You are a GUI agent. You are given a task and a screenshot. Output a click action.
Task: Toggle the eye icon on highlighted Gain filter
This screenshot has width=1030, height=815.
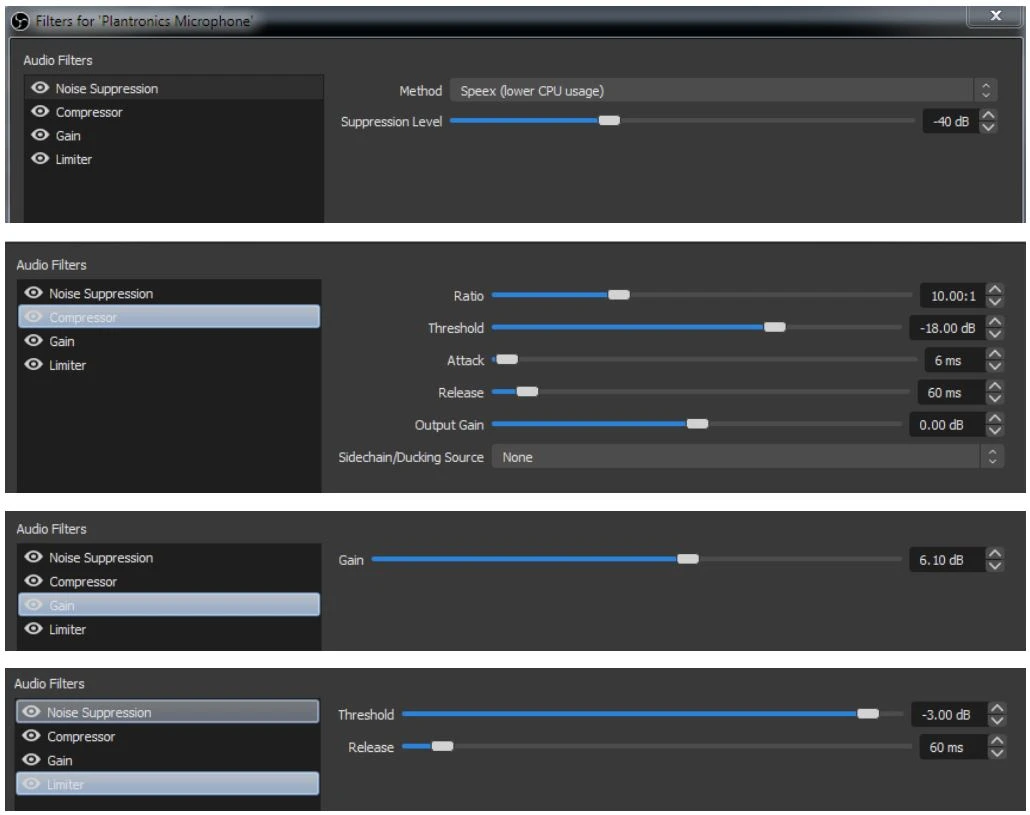(35, 606)
